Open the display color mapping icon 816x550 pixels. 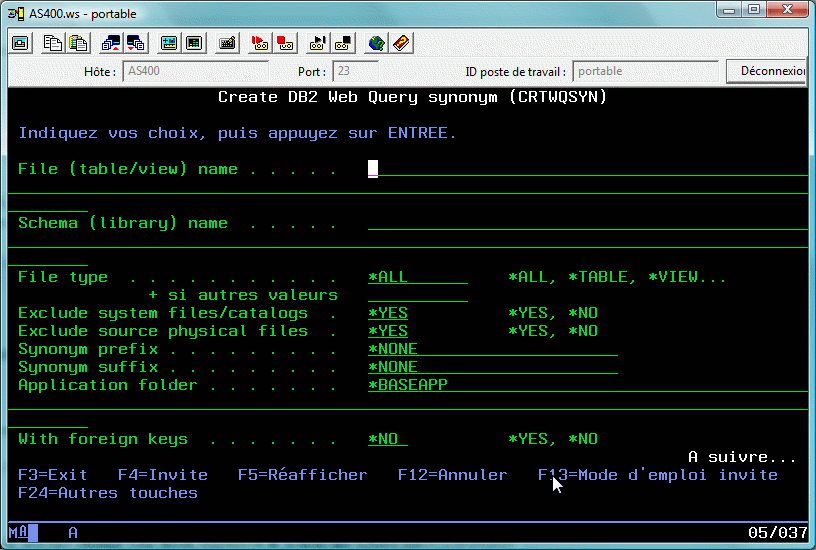pos(169,43)
